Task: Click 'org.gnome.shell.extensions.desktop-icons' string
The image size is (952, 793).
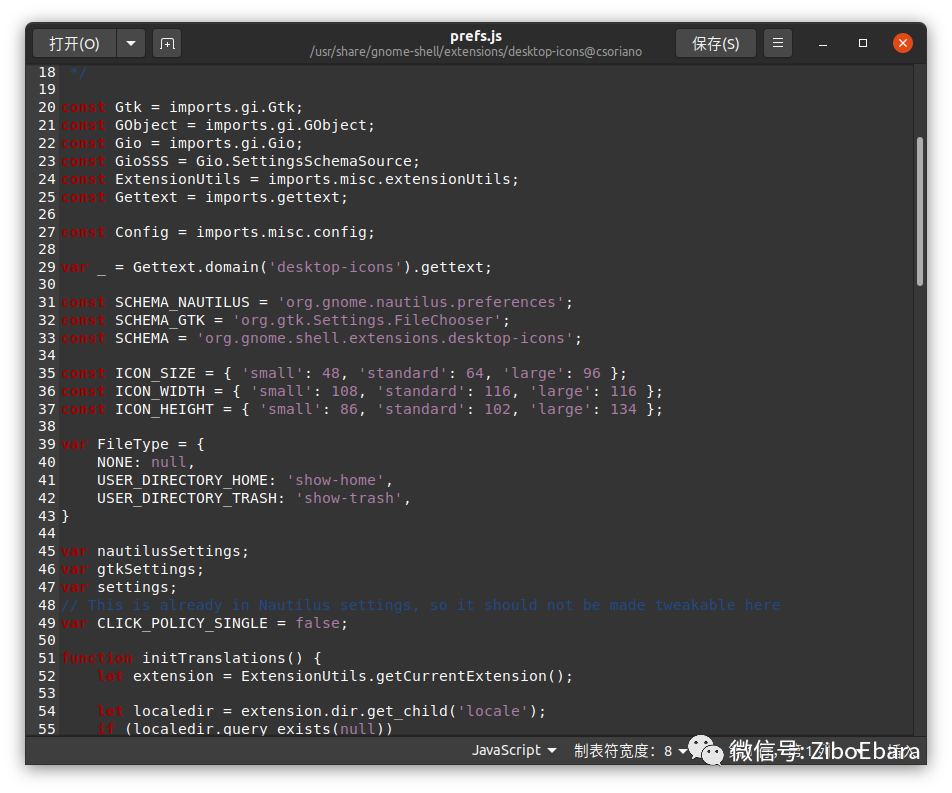Action: pos(385,338)
